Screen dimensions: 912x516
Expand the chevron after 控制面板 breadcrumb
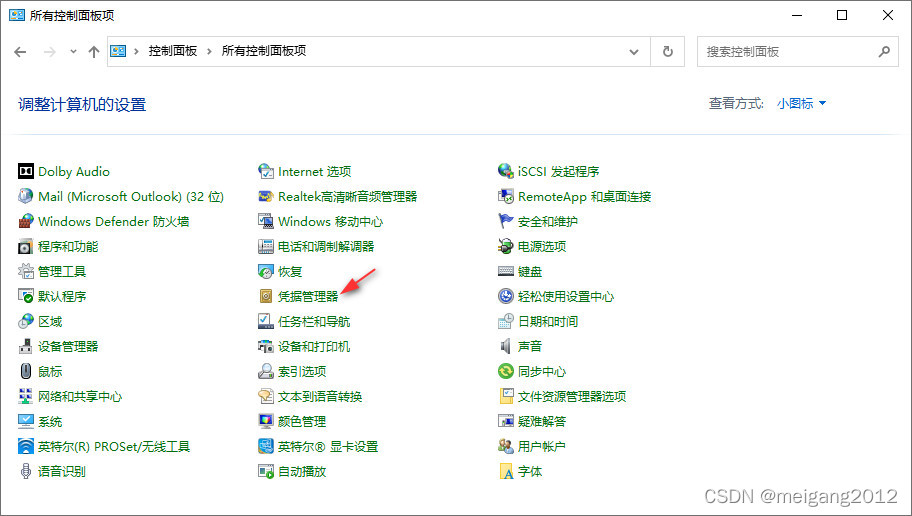coord(209,52)
